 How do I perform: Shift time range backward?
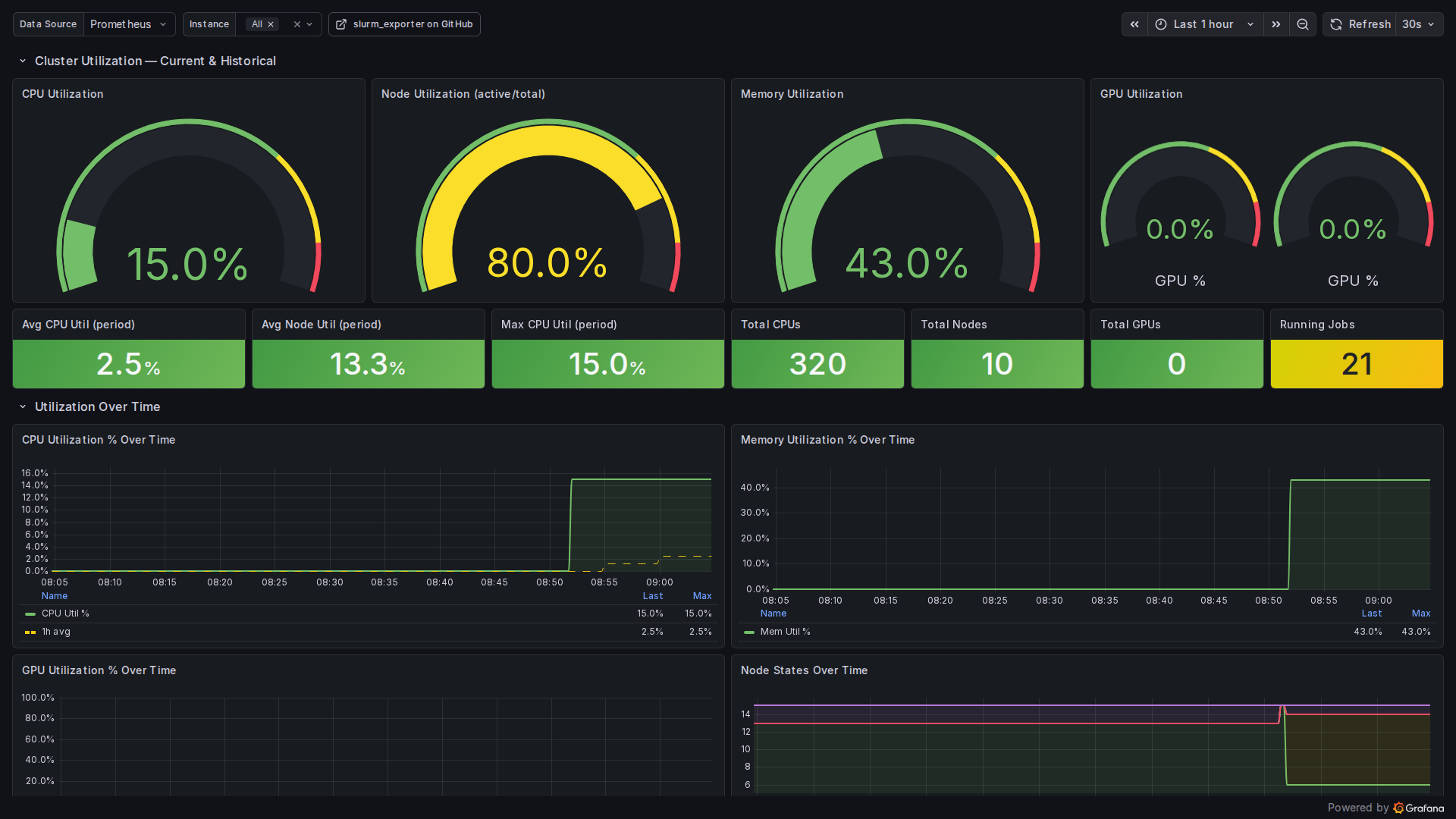point(1134,24)
